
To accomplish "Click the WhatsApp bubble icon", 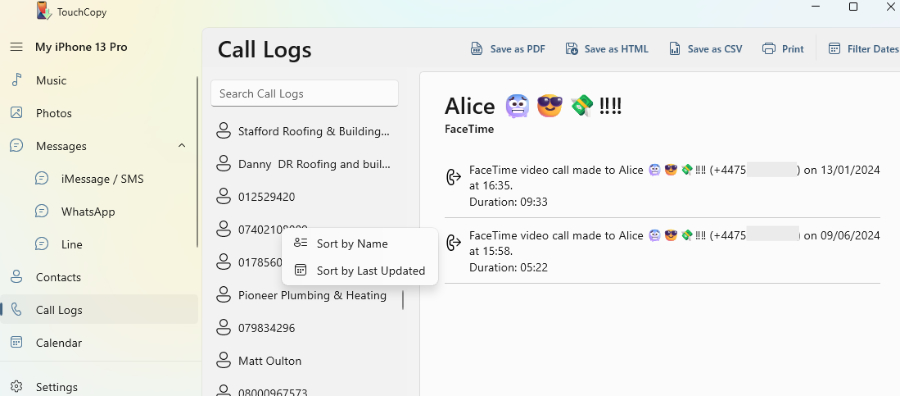I will coord(41,211).
